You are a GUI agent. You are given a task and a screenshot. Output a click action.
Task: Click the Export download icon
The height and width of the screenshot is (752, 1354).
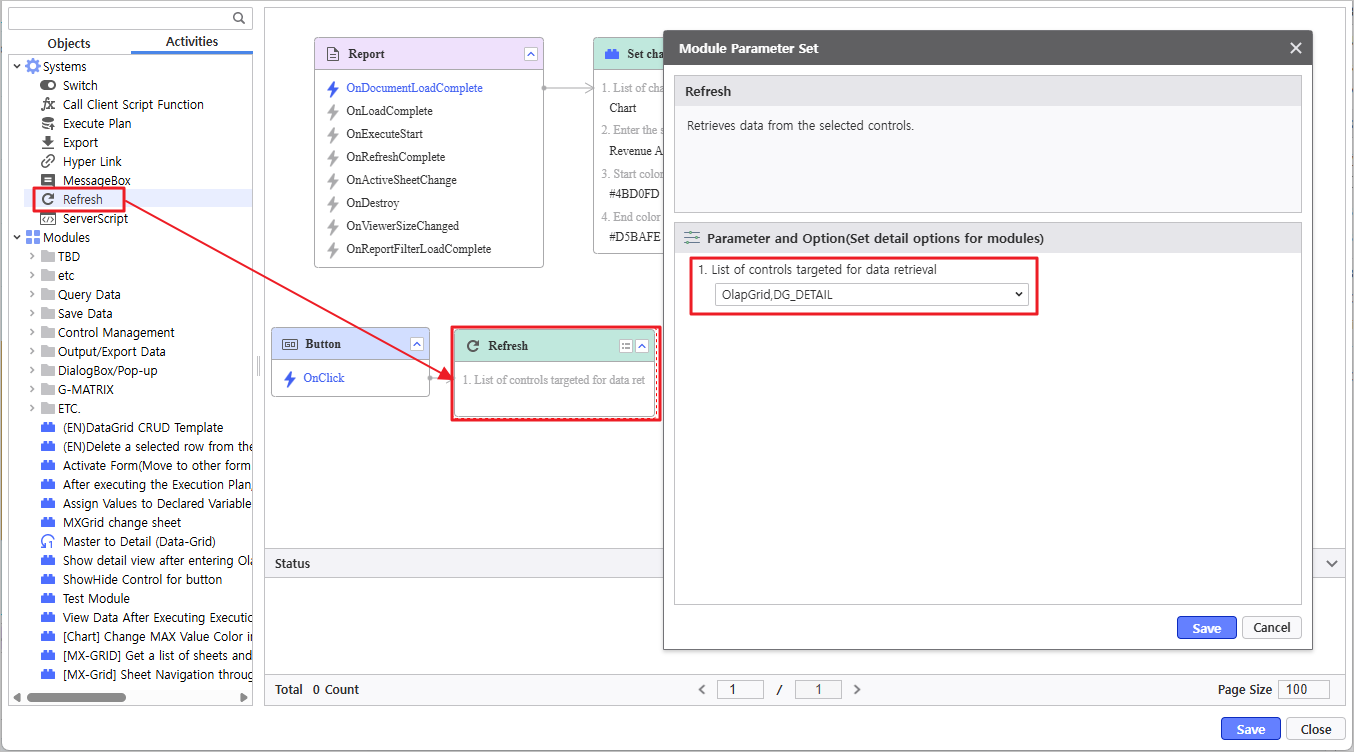click(48, 143)
